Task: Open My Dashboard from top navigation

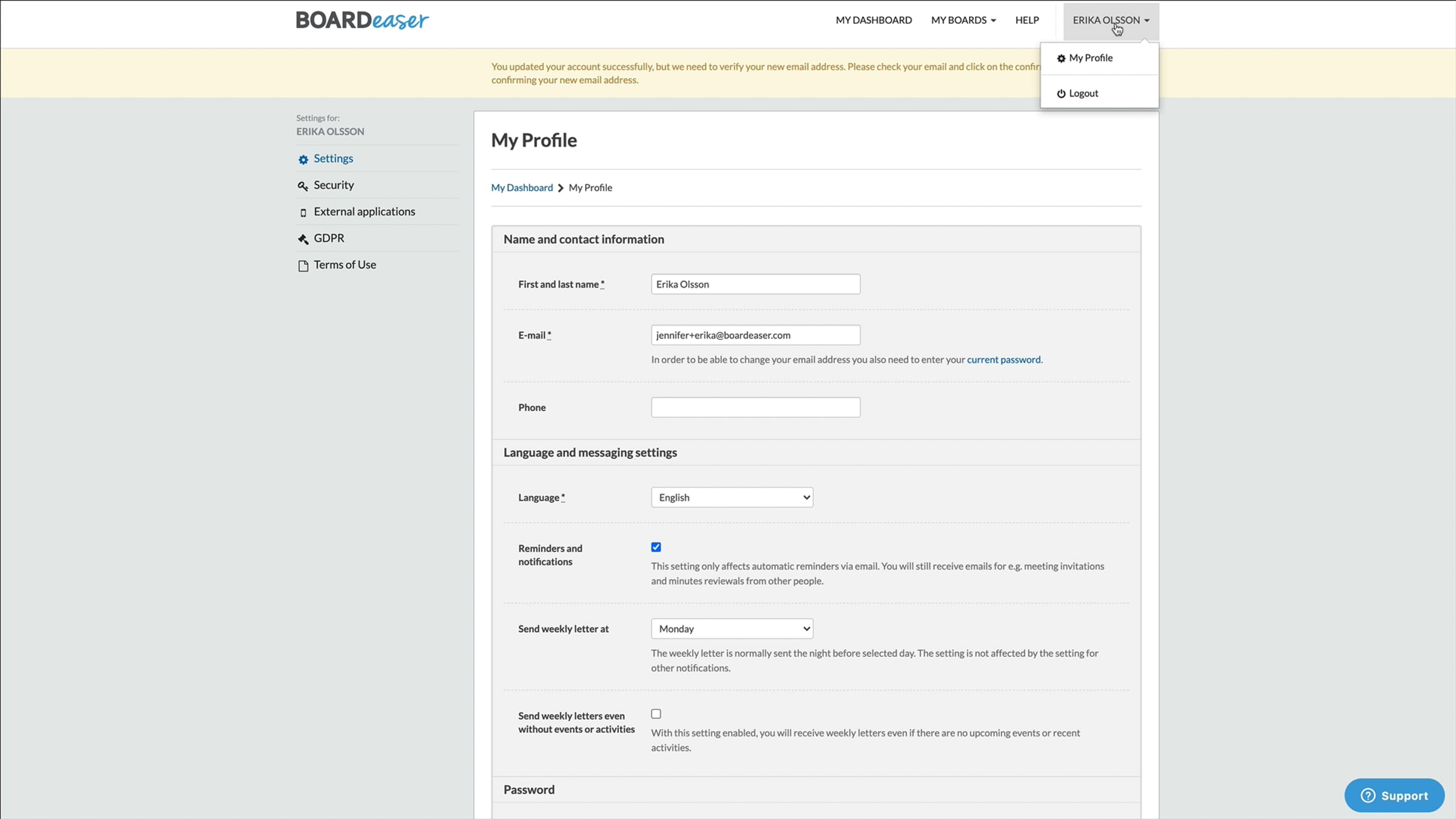Action: point(874,20)
